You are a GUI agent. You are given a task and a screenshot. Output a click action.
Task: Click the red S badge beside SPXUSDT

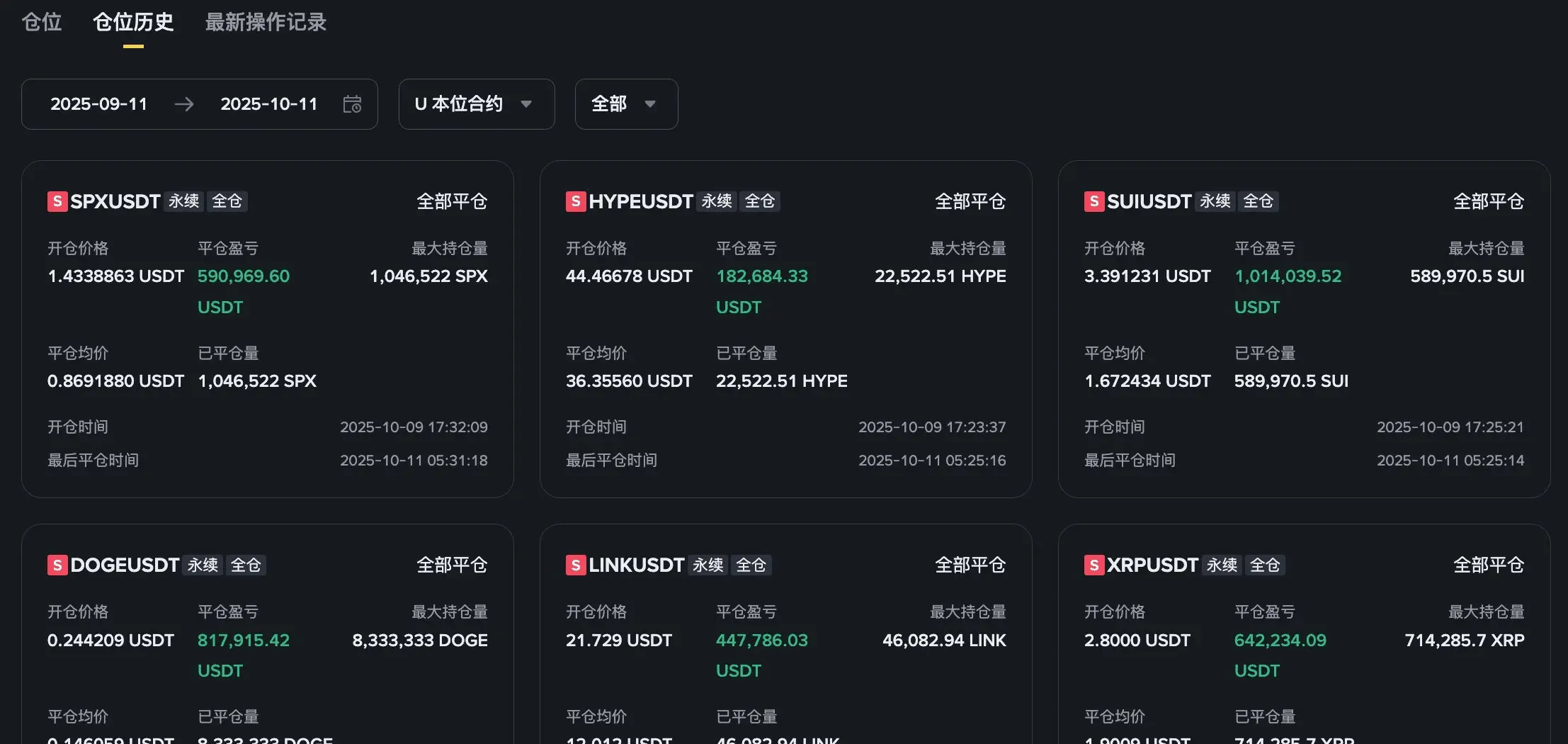57,201
